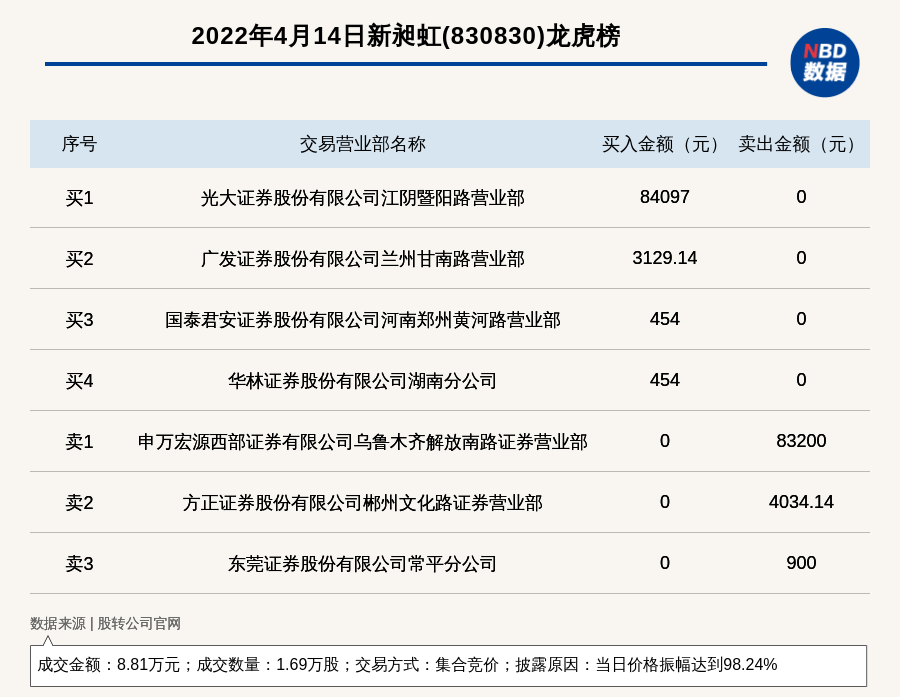Viewport: 900px width, 697px height.
Task: Click buy amount 454 in 买3 row
Action: tap(665, 319)
